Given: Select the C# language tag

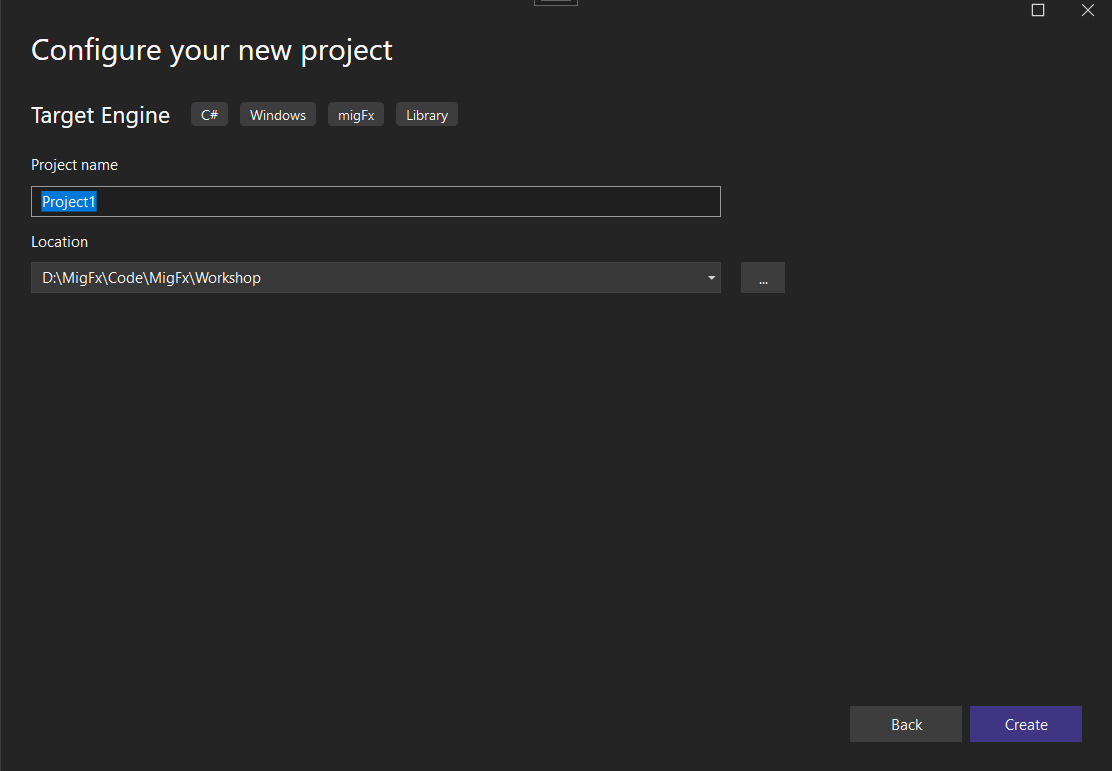Looking at the screenshot, I should (209, 114).
